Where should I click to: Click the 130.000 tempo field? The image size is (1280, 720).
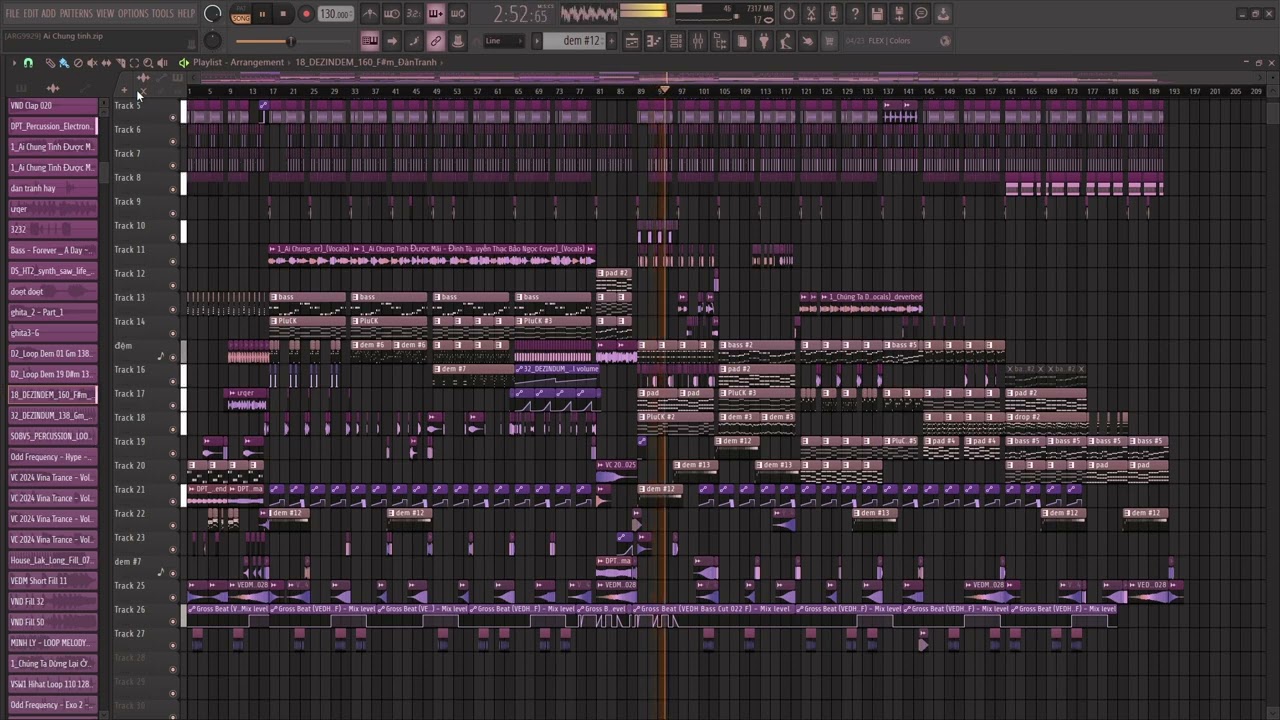(335, 14)
